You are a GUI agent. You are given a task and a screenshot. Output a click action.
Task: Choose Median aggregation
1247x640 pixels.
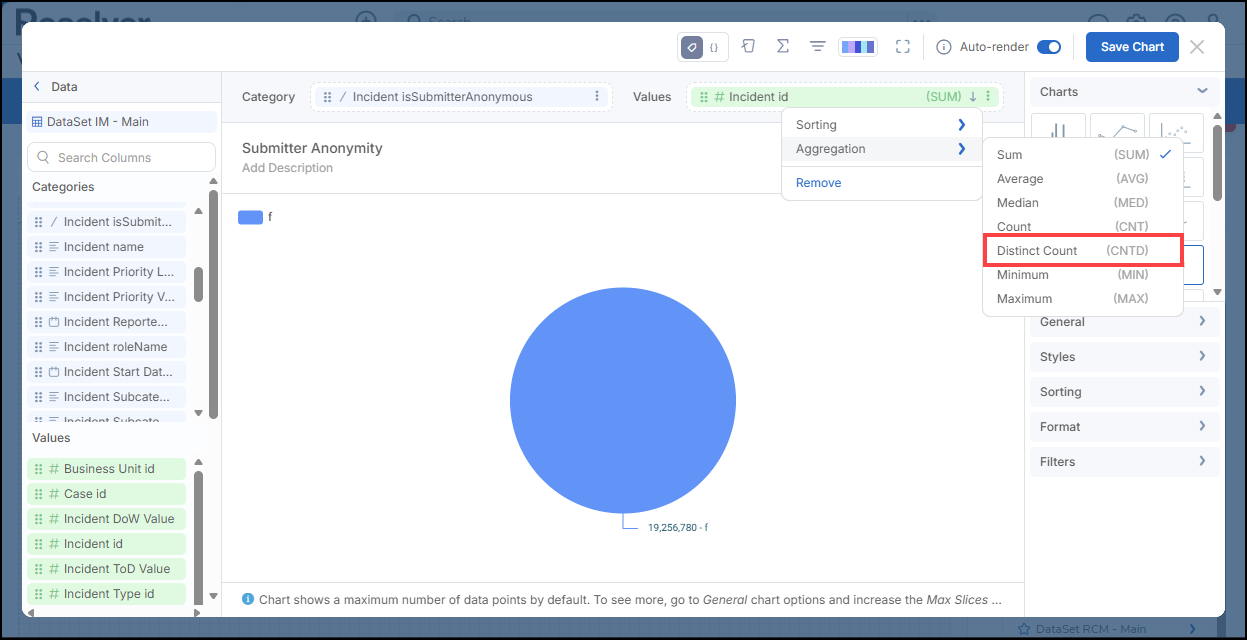point(1083,203)
